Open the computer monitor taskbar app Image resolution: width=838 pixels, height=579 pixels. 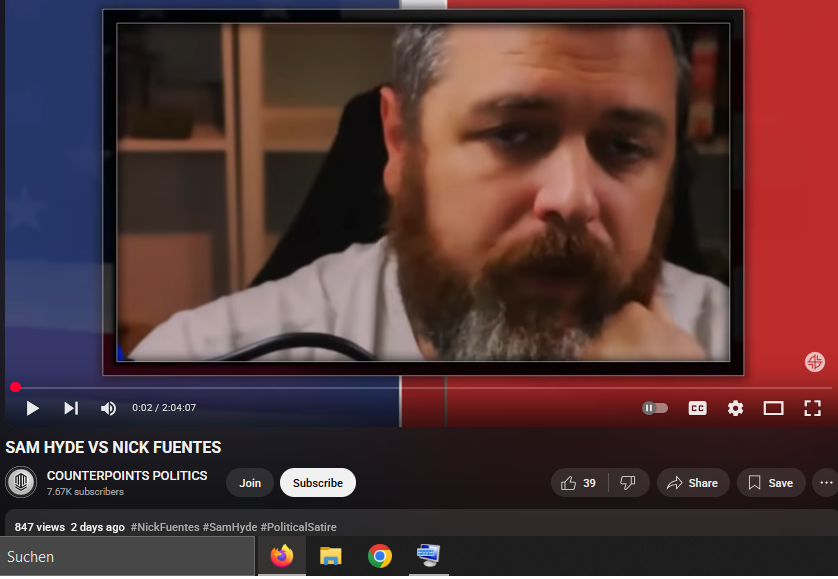[x=429, y=556]
